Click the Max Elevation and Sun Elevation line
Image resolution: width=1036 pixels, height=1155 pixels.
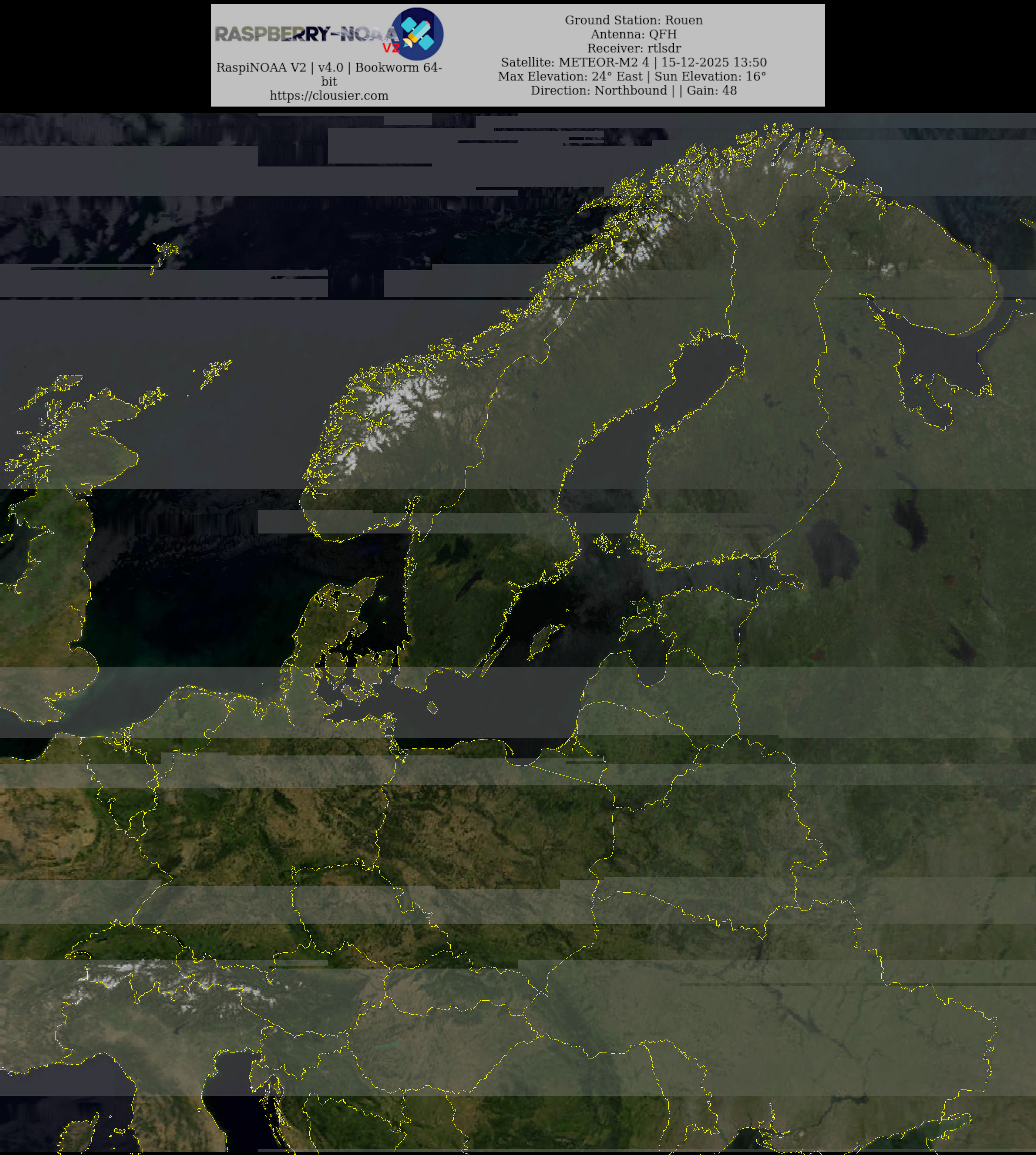click(x=632, y=76)
